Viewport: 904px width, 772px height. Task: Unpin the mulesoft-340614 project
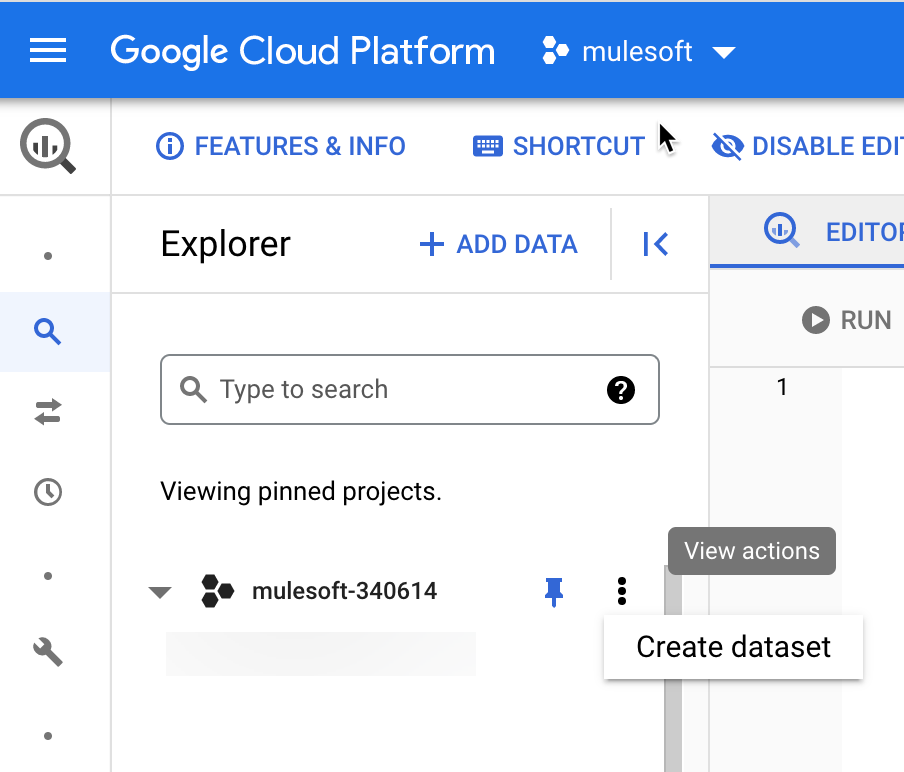pos(554,592)
